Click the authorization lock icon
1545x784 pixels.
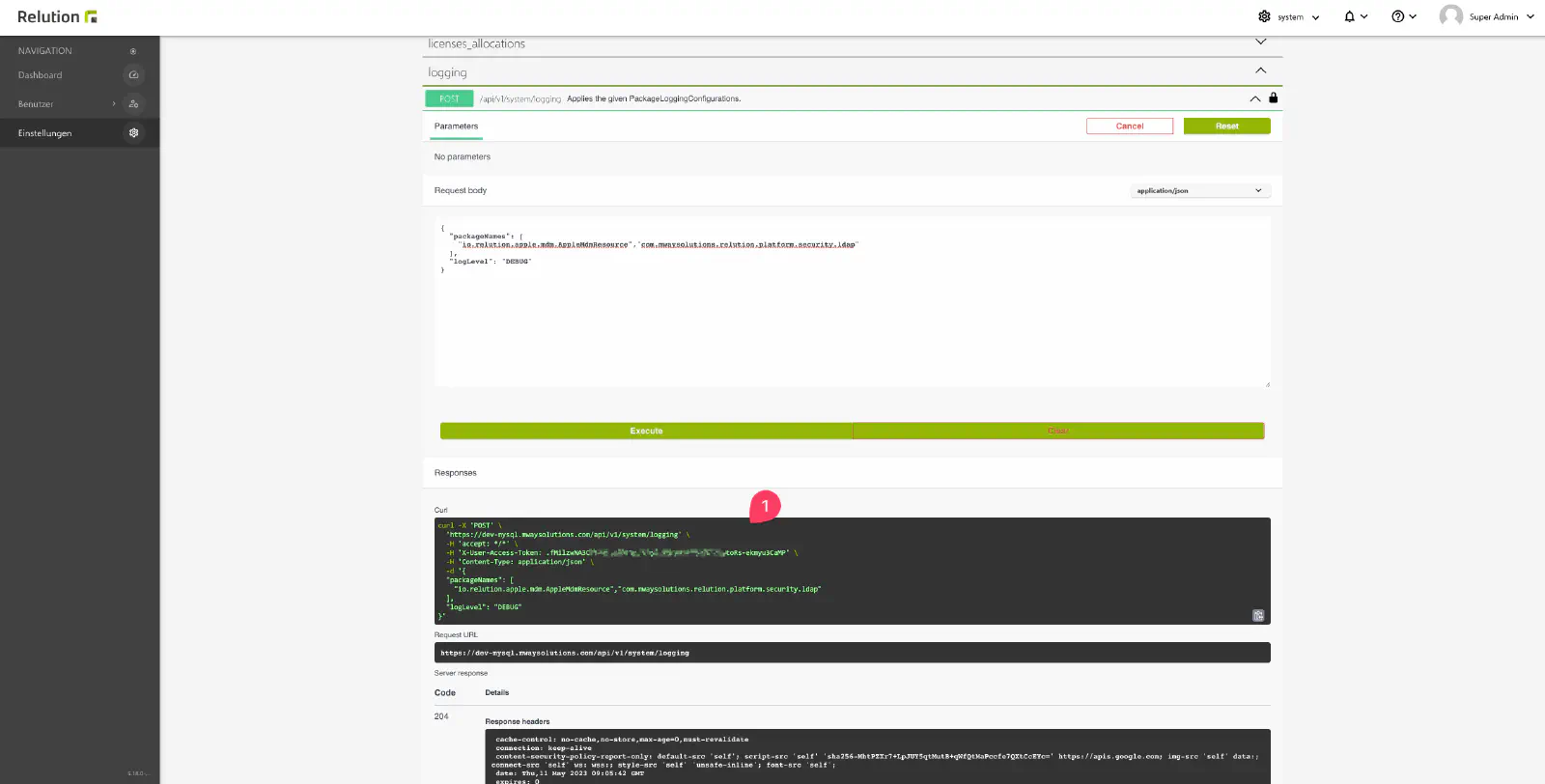pos(1273,98)
